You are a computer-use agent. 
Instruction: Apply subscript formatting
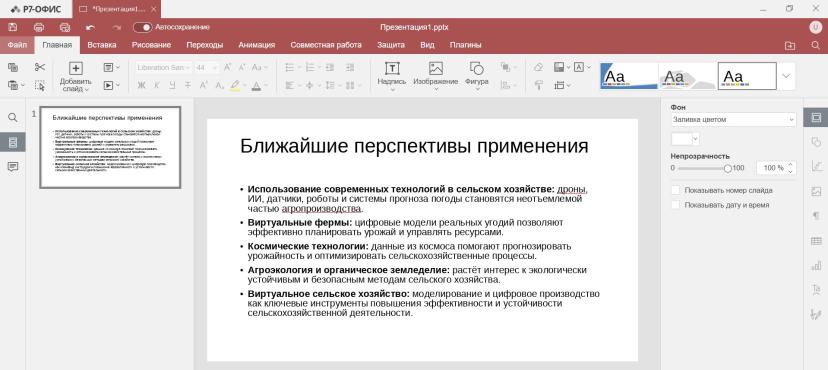coord(220,85)
